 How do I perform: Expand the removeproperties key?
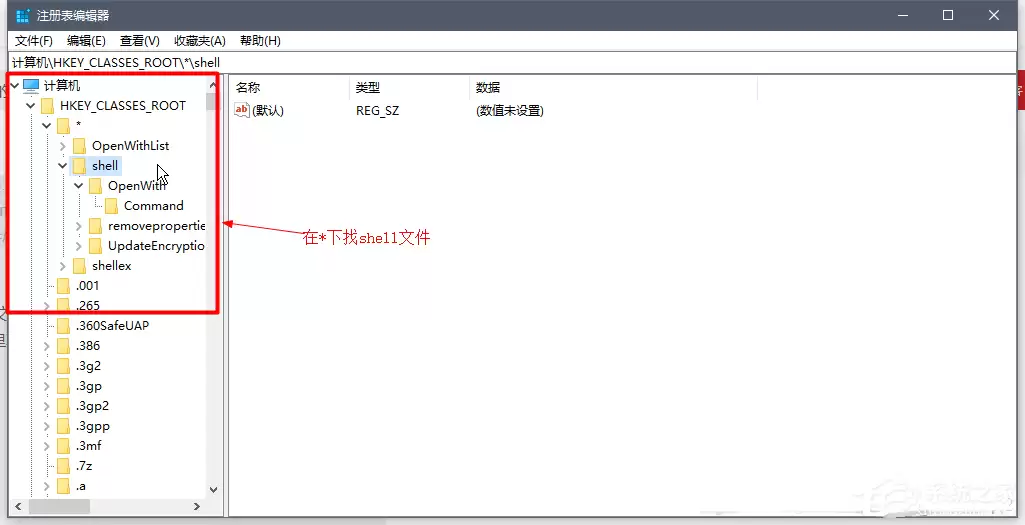tap(78, 226)
